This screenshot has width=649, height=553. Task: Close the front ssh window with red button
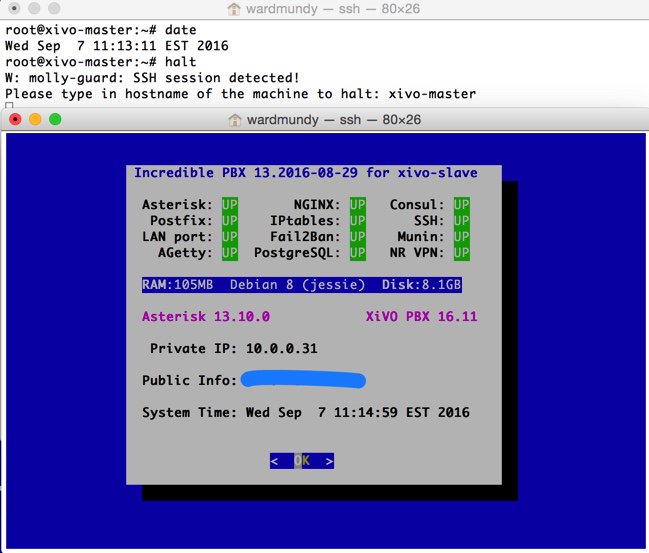tap(15, 120)
